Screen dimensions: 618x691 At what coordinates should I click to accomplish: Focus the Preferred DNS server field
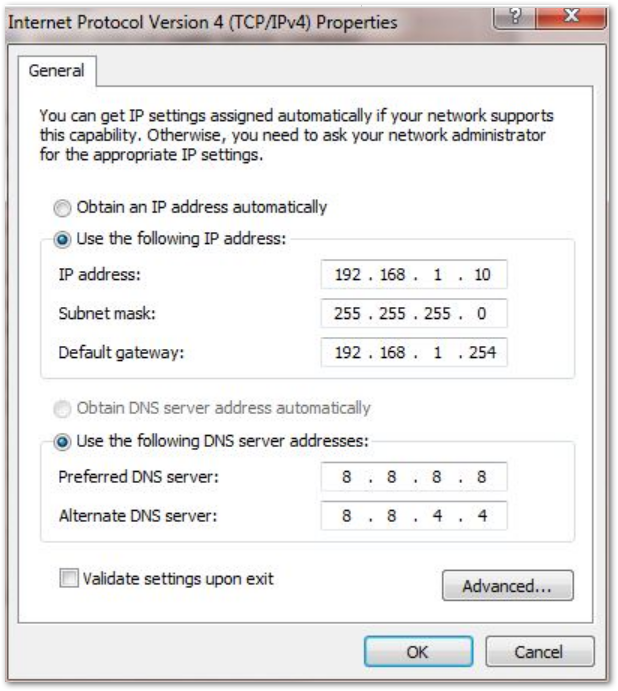tap(414, 478)
